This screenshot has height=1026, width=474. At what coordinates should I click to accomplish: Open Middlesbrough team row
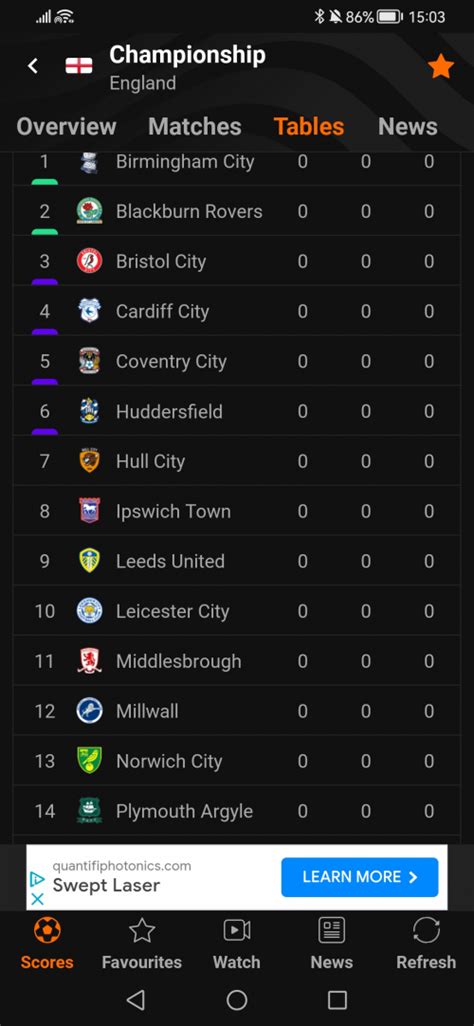coord(237,661)
